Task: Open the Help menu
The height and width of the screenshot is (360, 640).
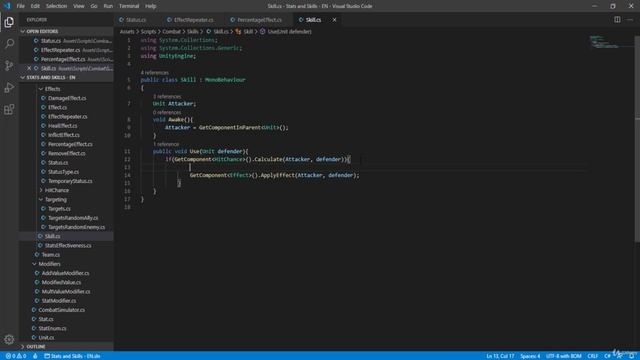Action: 151,6
